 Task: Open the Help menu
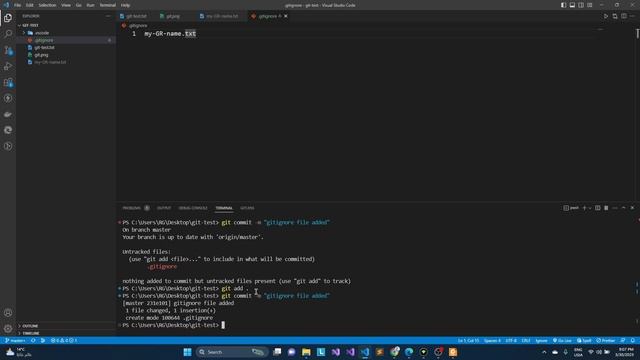pos(125,5)
